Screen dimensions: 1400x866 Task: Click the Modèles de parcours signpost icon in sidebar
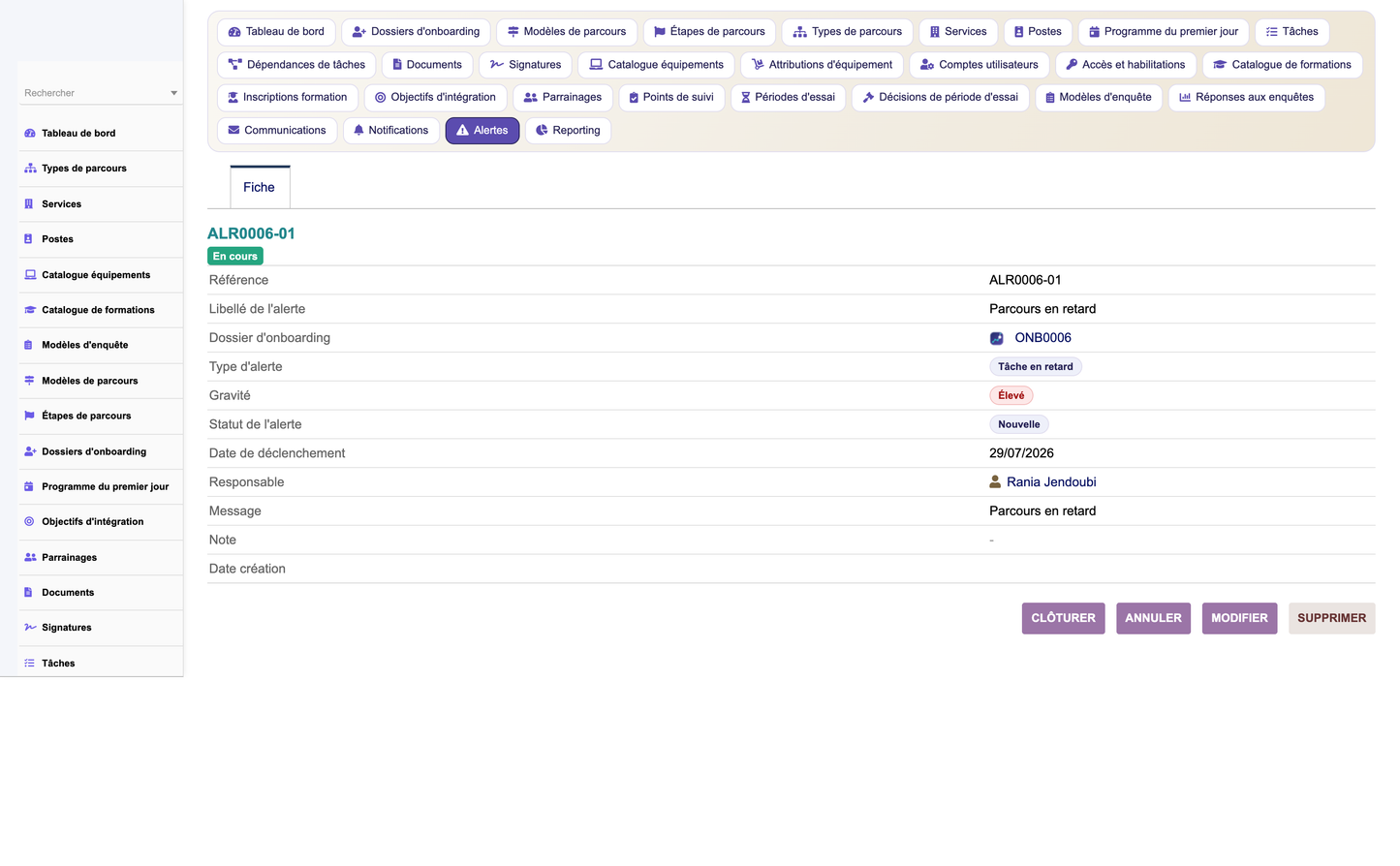tap(29, 381)
